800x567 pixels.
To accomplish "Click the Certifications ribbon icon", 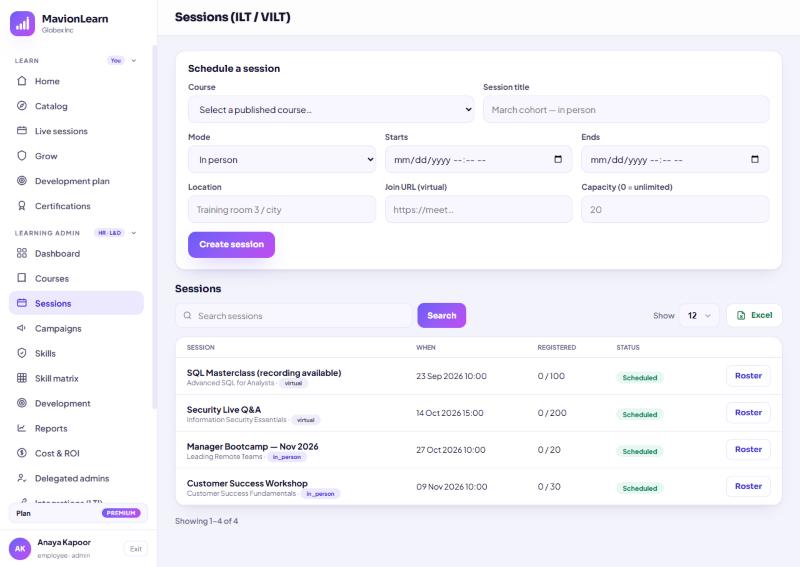I will 22,206.
